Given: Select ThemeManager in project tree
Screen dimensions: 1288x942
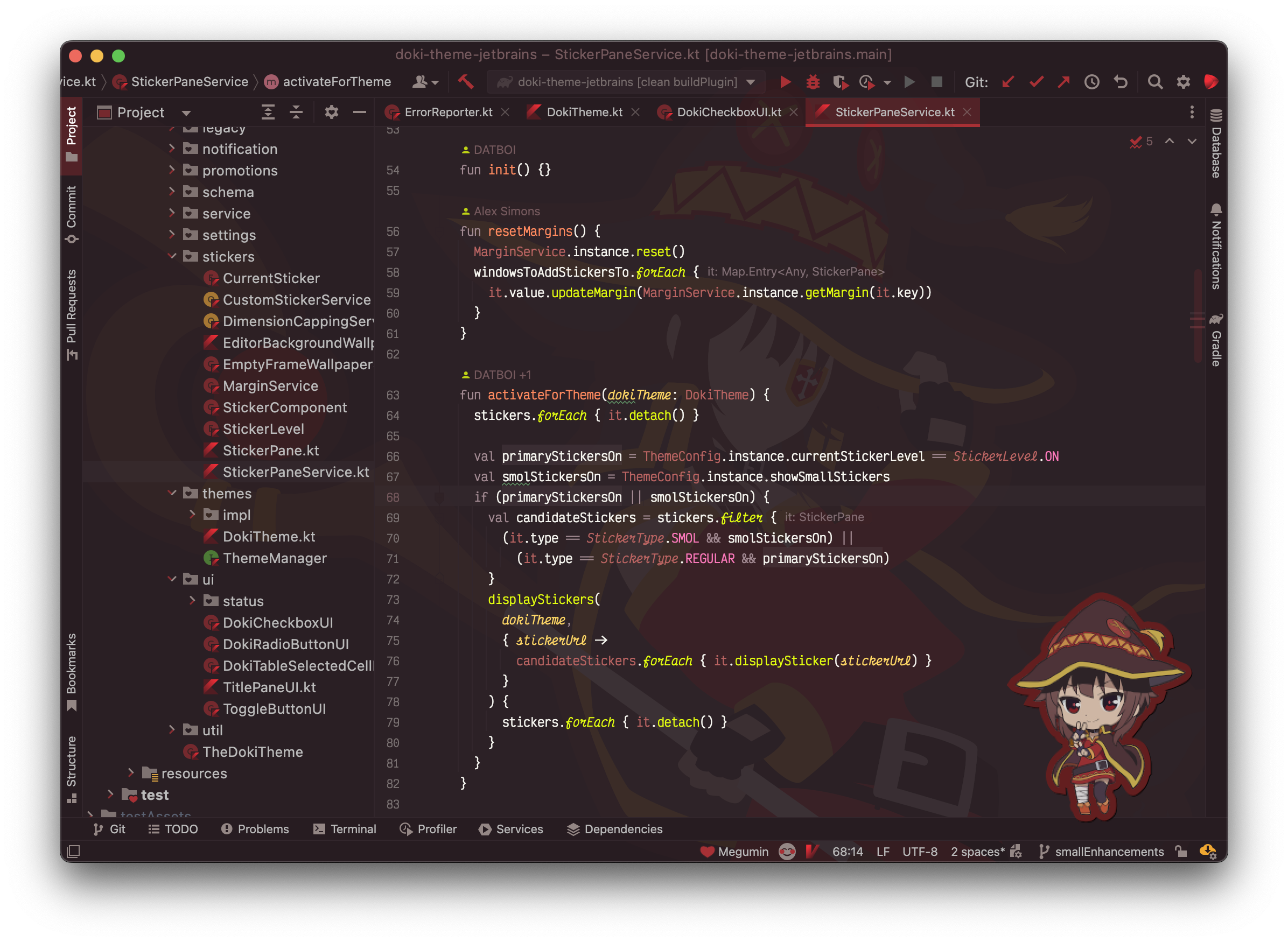Looking at the screenshot, I should coord(275,558).
